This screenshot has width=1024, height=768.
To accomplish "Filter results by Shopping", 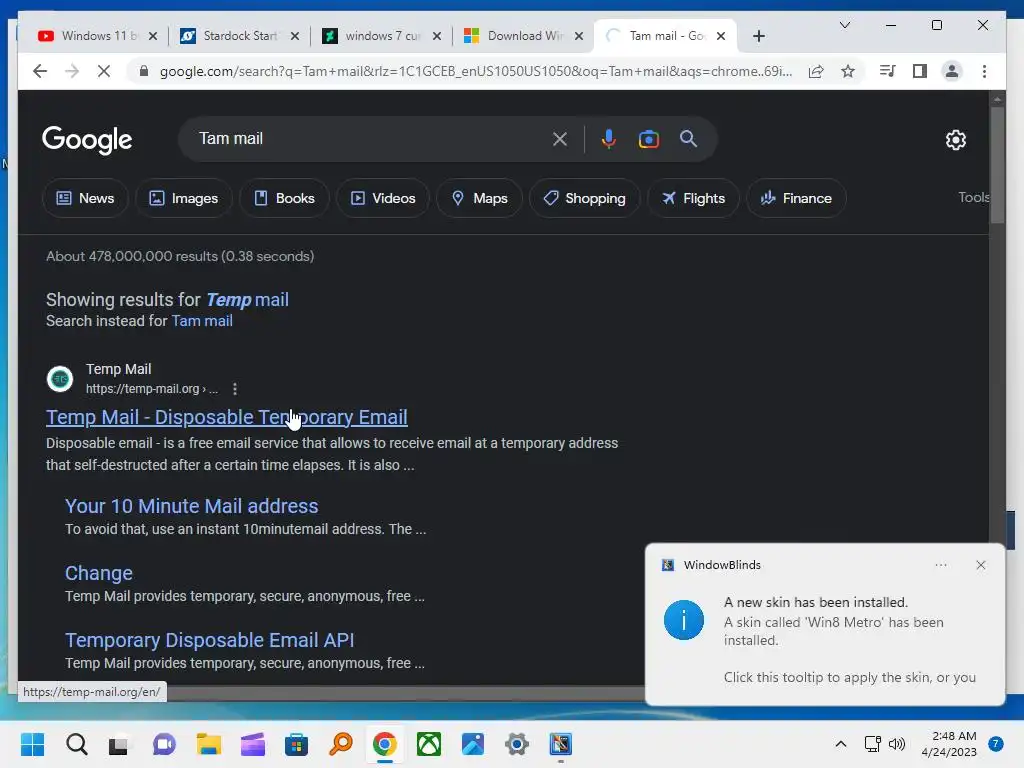I will [584, 198].
